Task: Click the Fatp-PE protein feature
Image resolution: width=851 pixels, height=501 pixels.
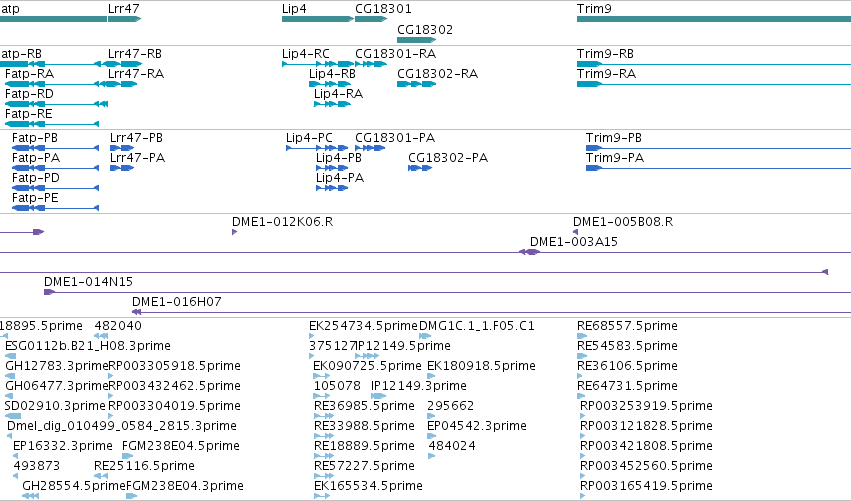Action: click(55, 208)
